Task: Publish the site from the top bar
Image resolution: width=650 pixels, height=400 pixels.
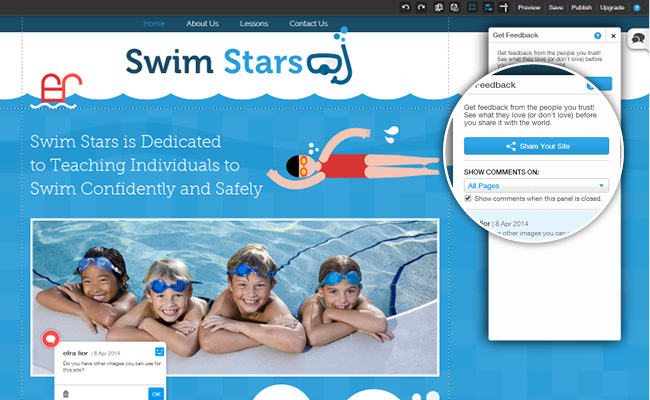Action: point(581,7)
